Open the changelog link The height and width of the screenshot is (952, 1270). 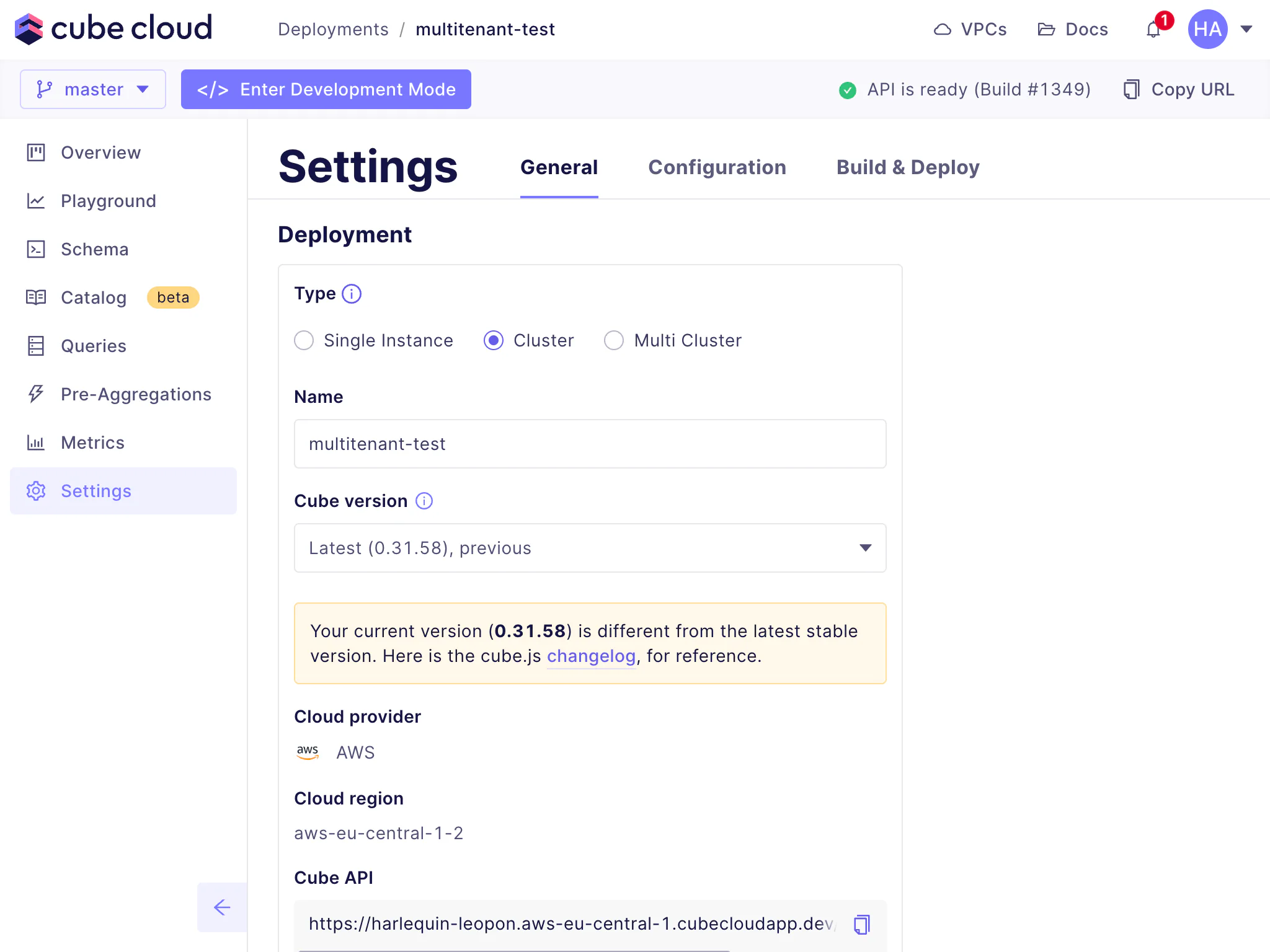591,656
